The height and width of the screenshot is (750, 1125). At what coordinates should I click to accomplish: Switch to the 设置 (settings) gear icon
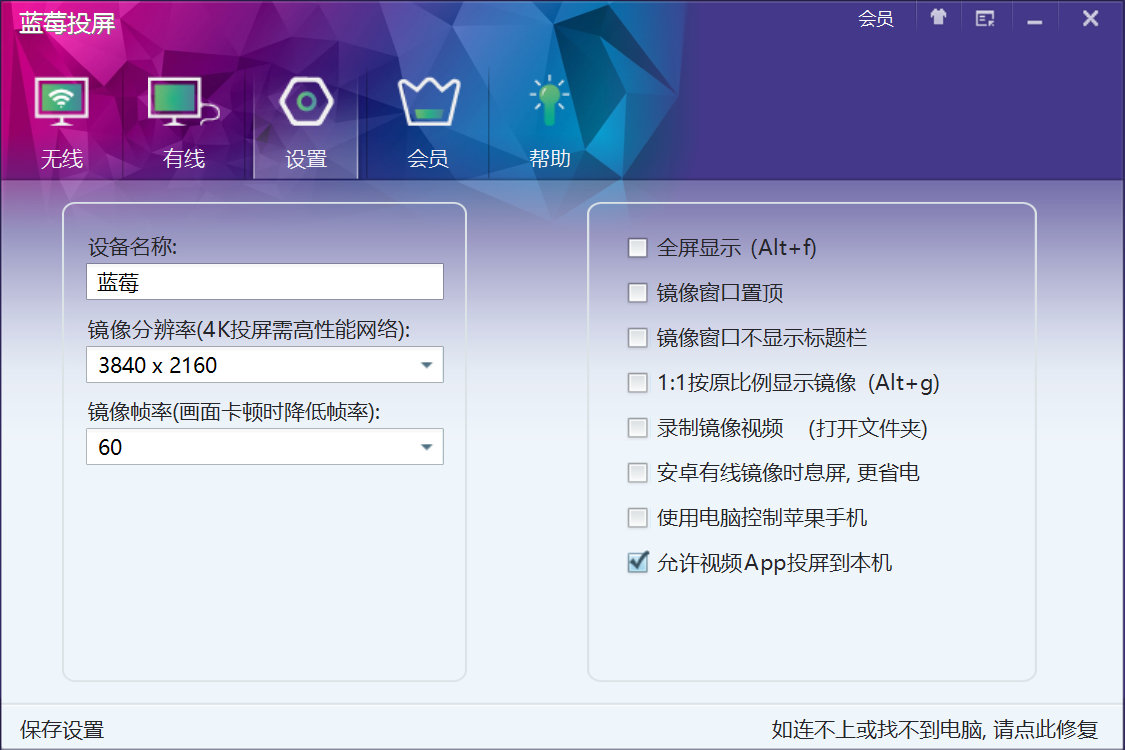coord(305,100)
